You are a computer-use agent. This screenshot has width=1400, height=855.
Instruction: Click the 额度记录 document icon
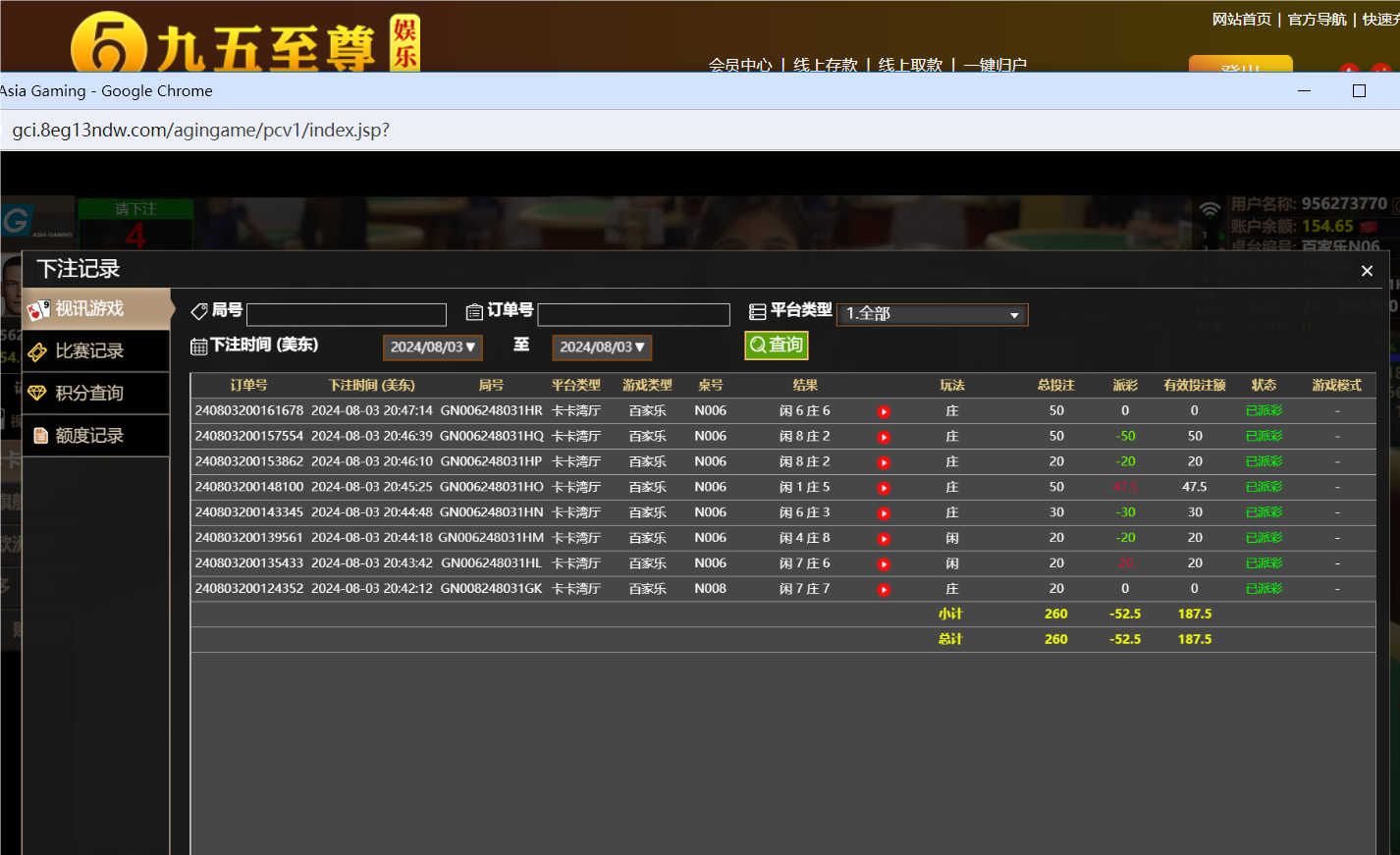coord(41,435)
